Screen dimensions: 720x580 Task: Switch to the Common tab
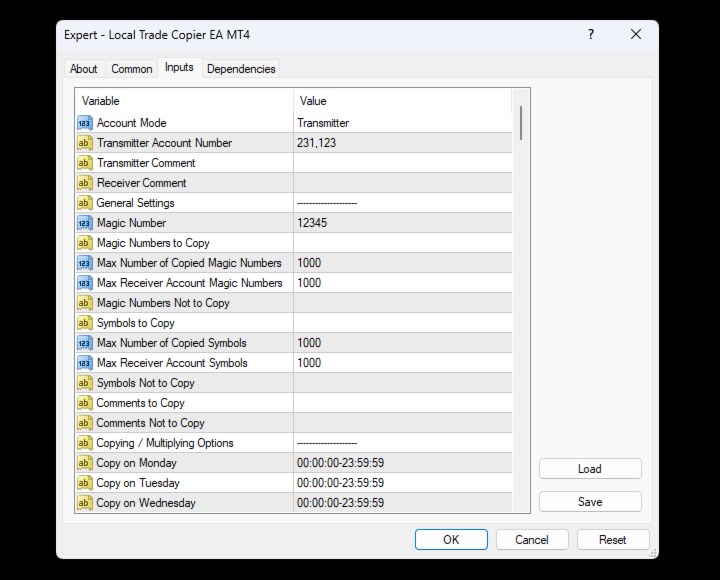[132, 69]
